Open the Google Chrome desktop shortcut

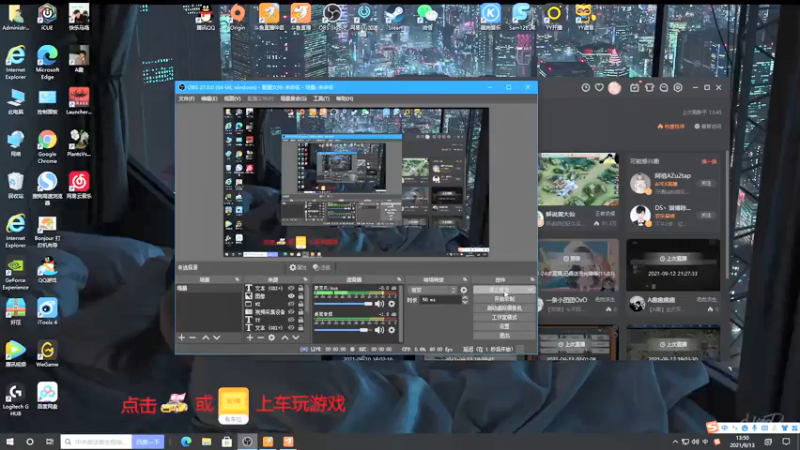pos(47,146)
